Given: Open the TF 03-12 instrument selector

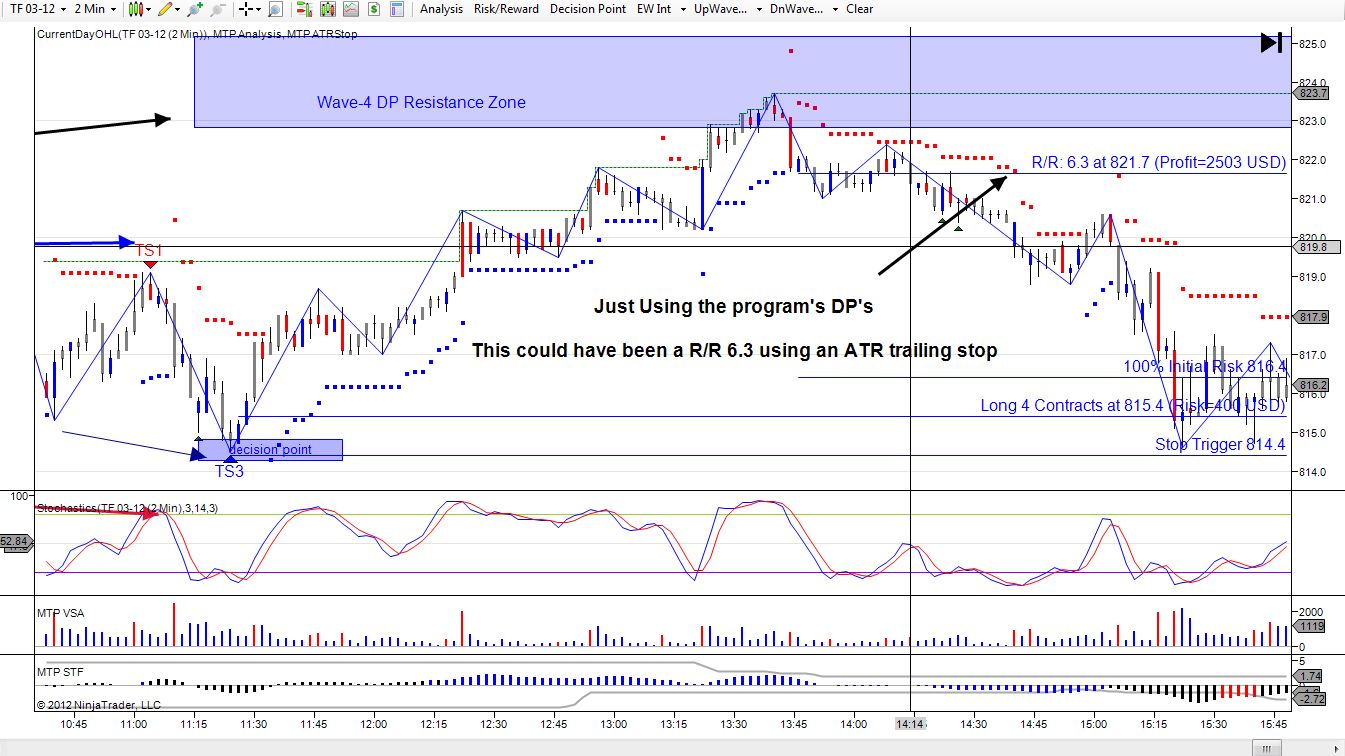Looking at the screenshot, I should 38,9.
